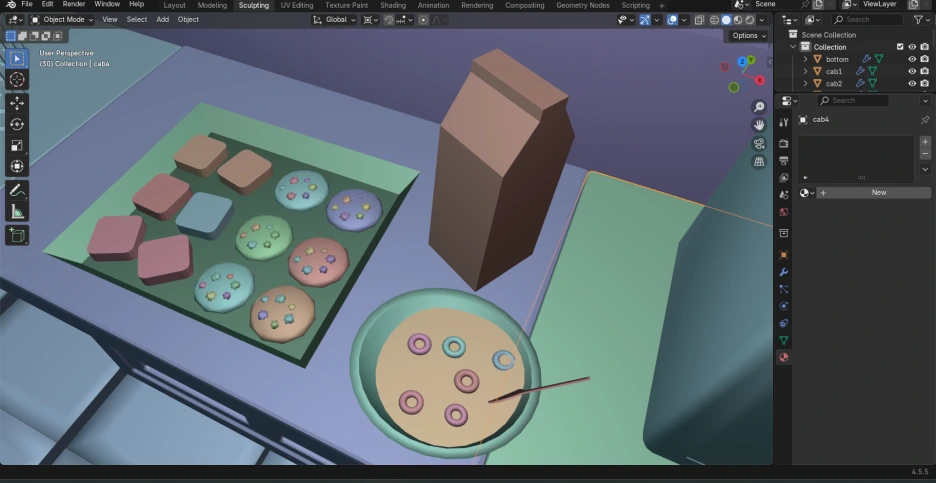Toggle proportional editing

click(423, 20)
